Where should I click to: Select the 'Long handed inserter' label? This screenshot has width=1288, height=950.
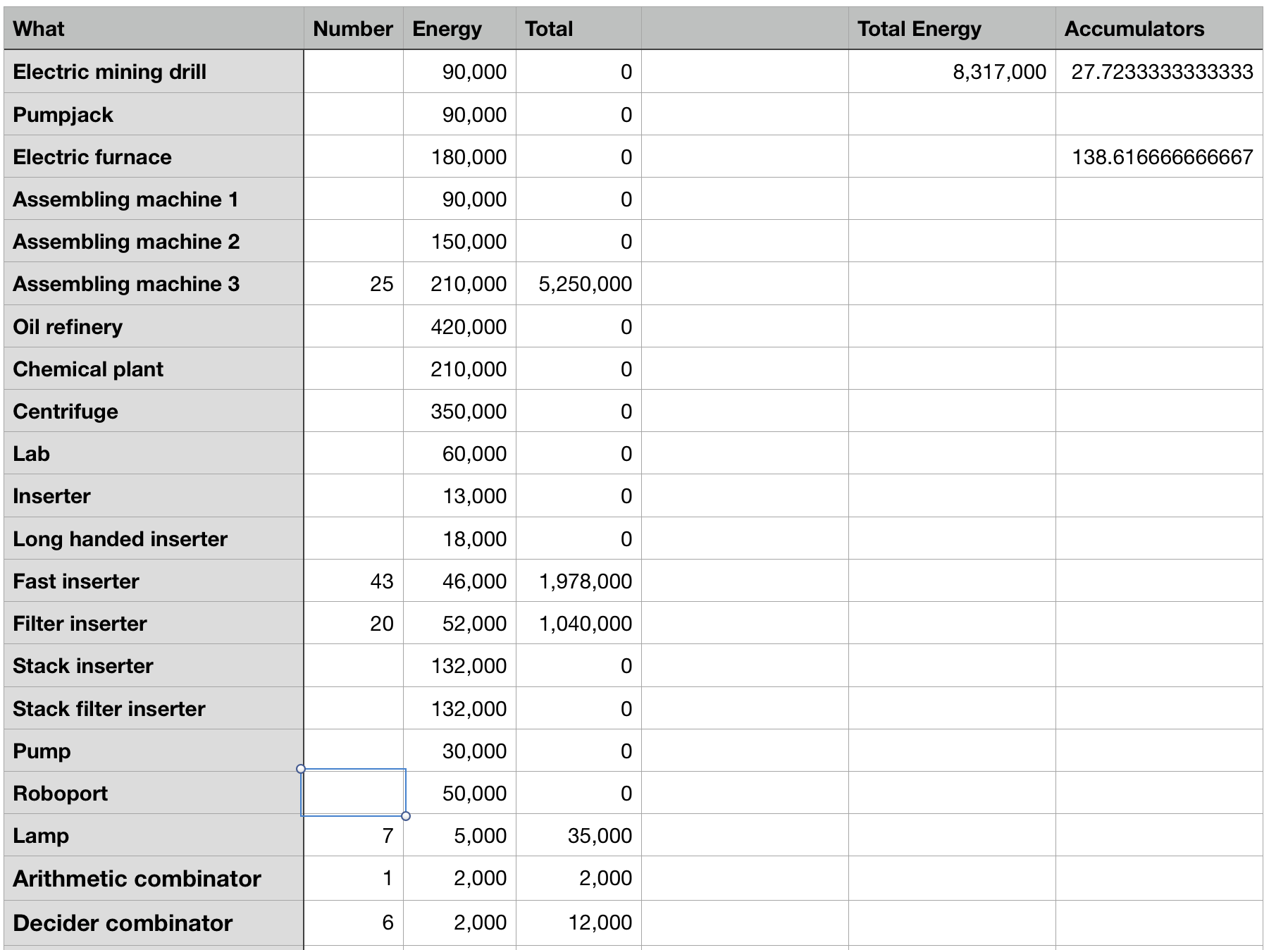pos(154,538)
